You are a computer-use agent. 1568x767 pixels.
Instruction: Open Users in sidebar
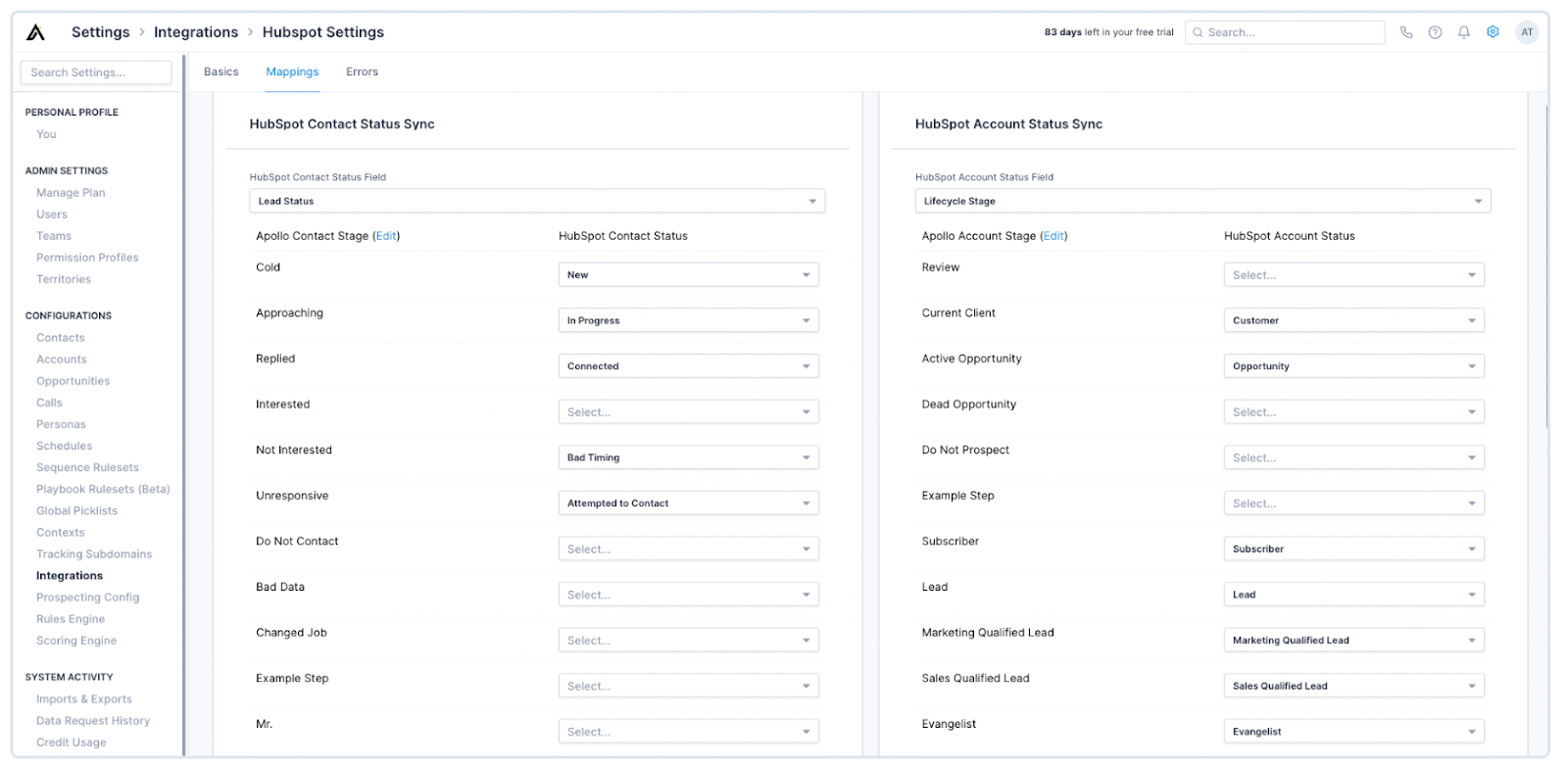[52, 215]
